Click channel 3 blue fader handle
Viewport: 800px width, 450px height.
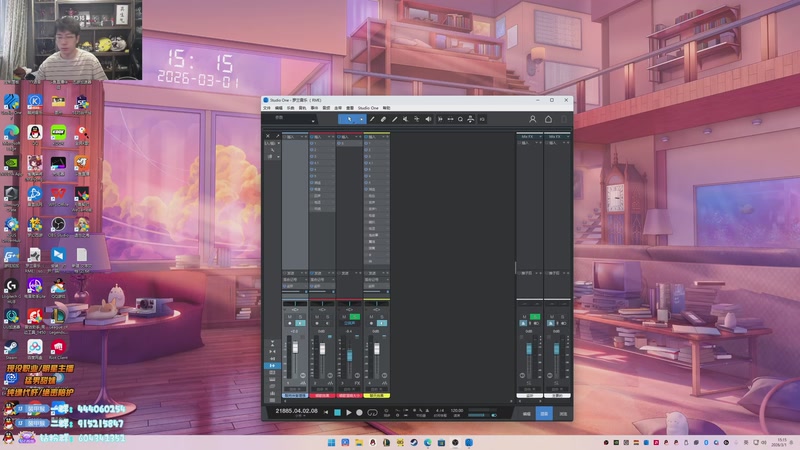point(349,355)
